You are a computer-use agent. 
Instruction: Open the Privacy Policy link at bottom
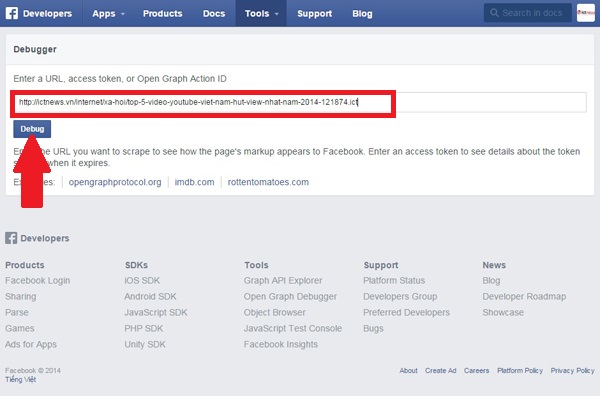[572, 370]
